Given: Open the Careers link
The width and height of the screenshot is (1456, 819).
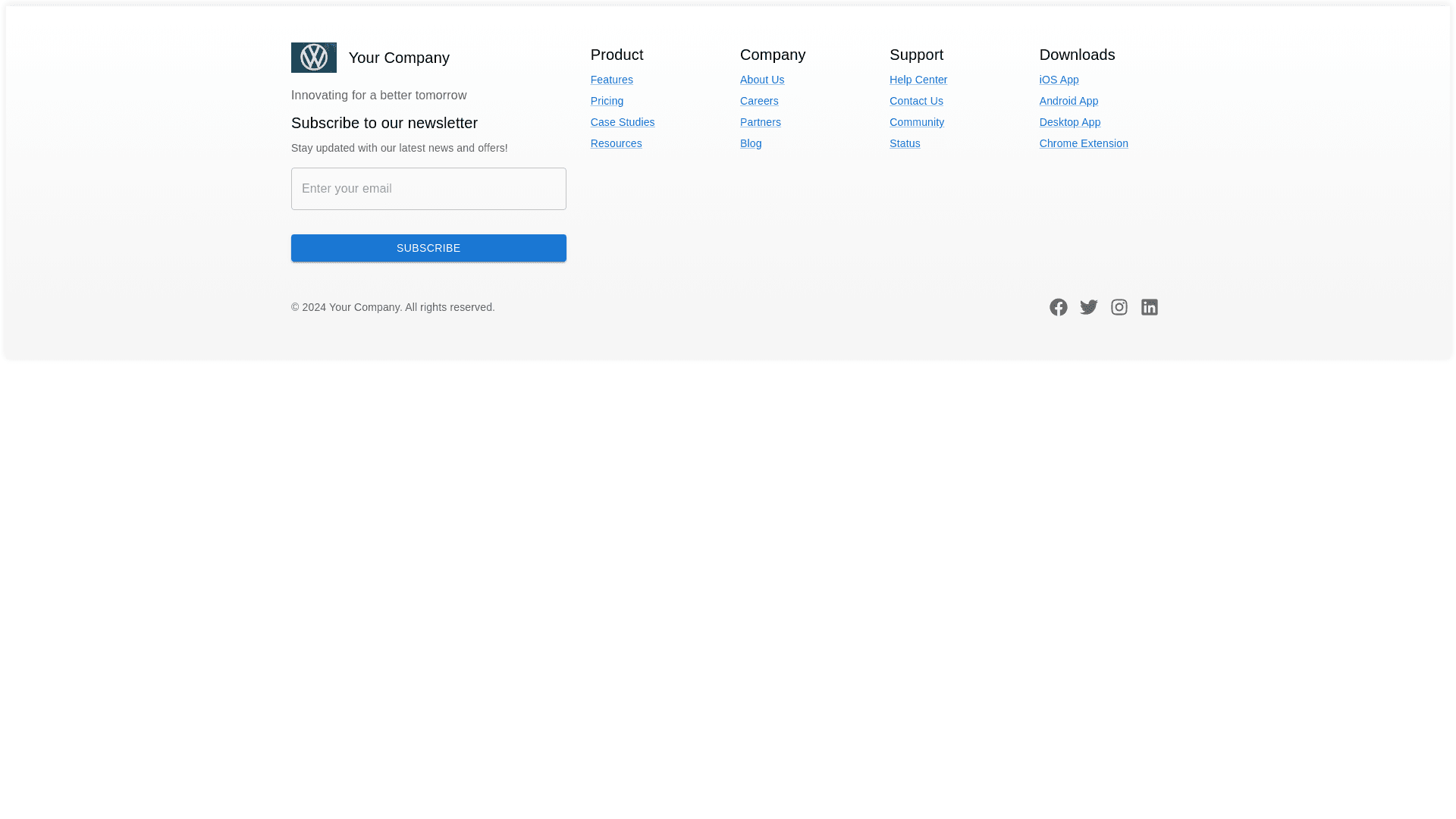Looking at the screenshot, I should coord(758,101).
